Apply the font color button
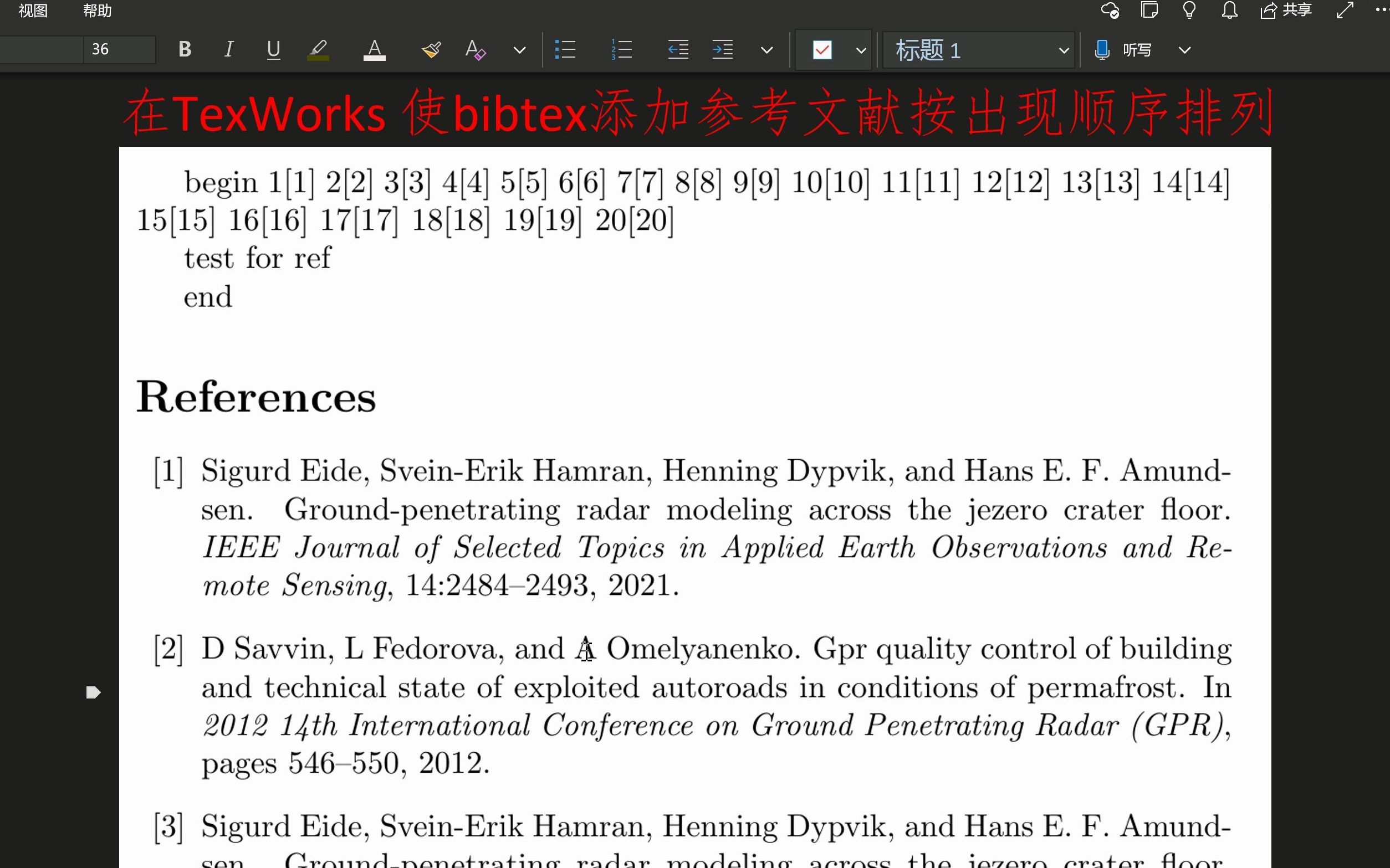This screenshot has height=868, width=1390. [x=375, y=50]
